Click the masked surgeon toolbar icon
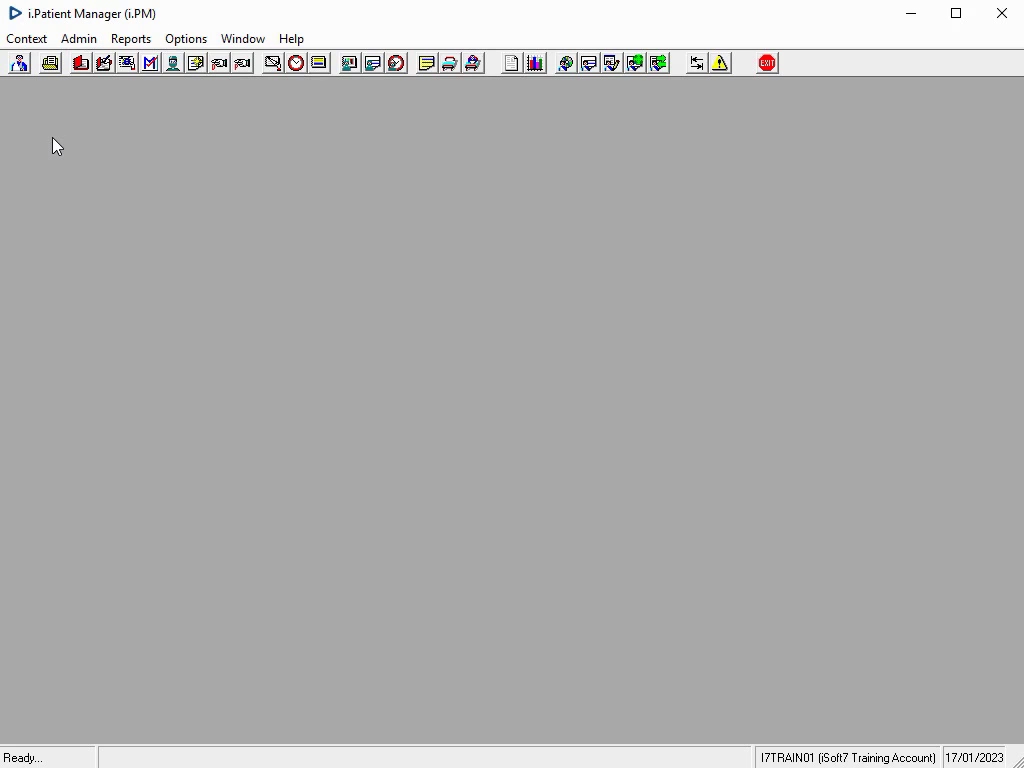Image resolution: width=1024 pixels, height=768 pixels. 173,63
